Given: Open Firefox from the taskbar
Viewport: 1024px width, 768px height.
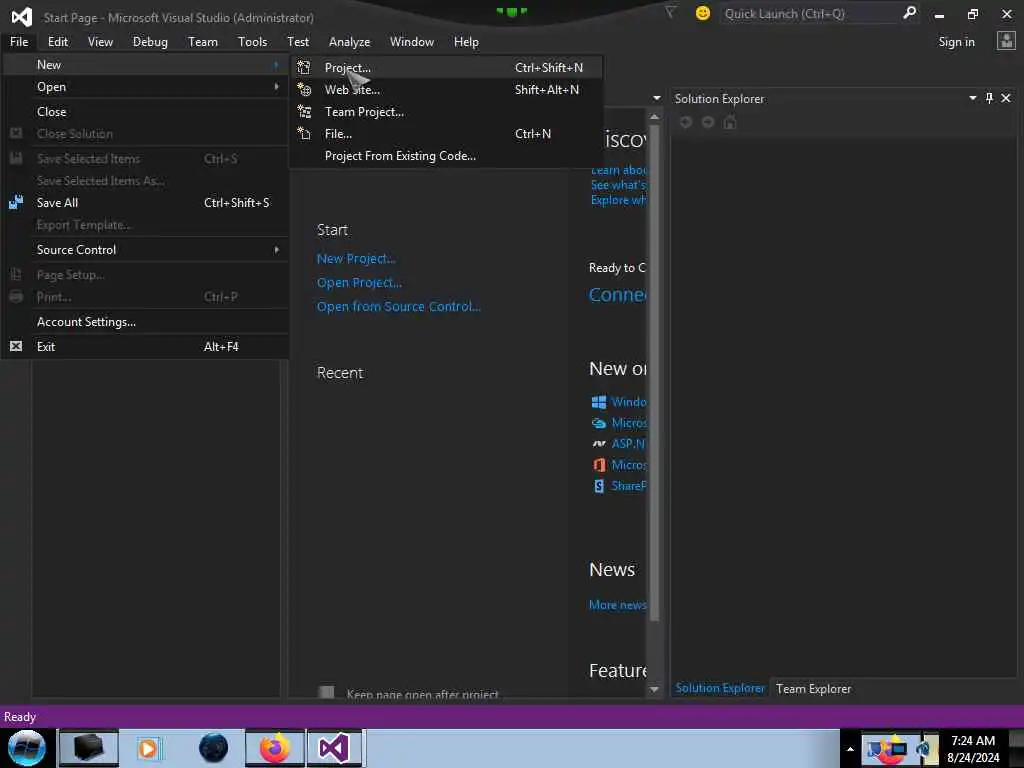Looking at the screenshot, I should (275, 748).
